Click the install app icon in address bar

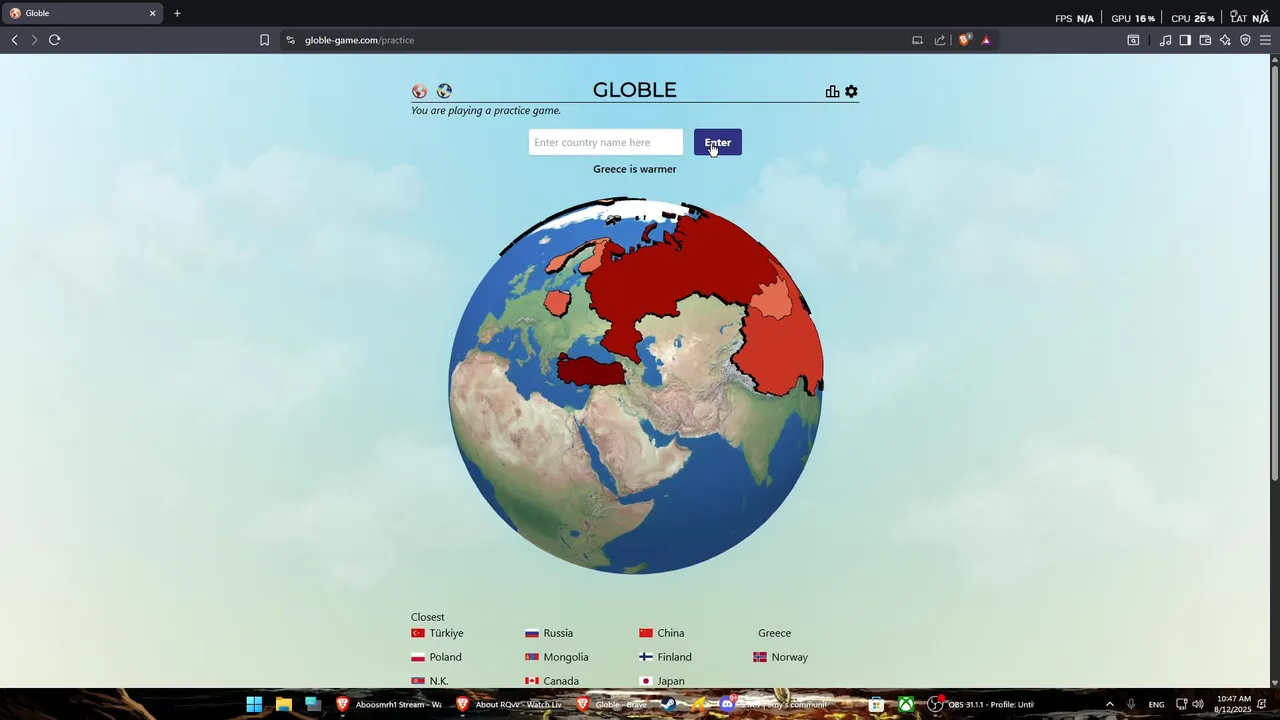[917, 40]
